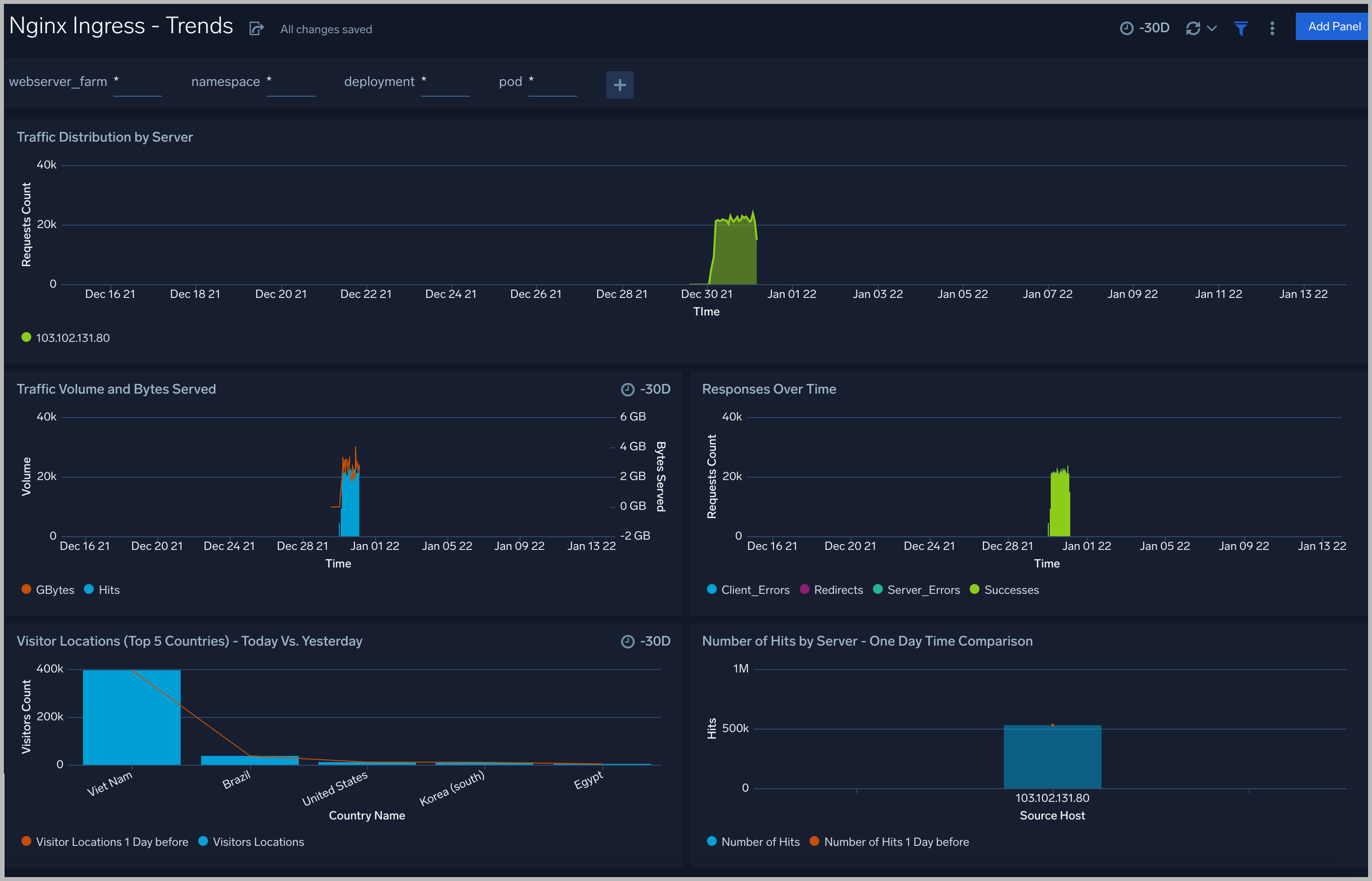
Task: Click the kebab menu for dashboard options
Action: [x=1272, y=27]
